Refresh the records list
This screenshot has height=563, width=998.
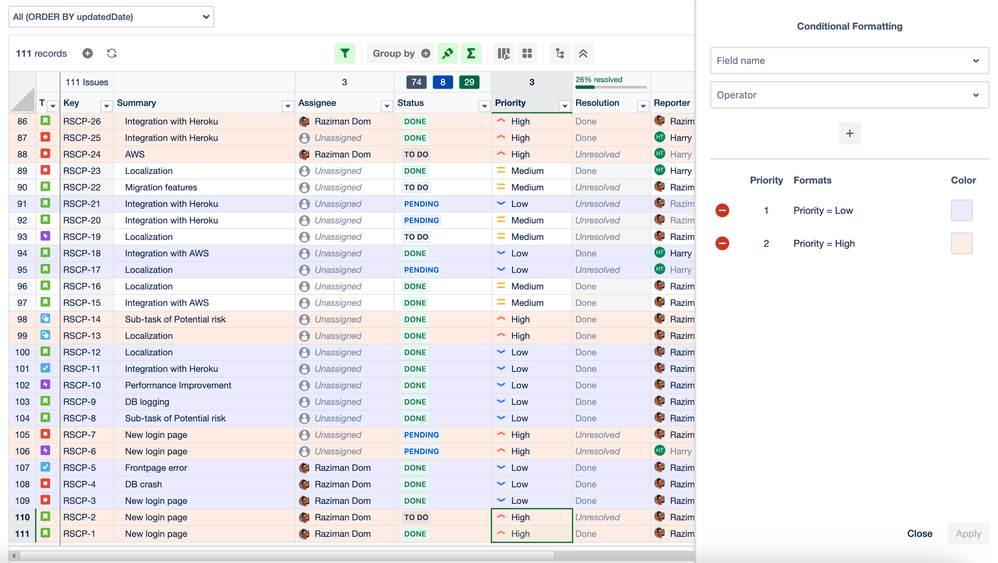pyautogui.click(x=111, y=54)
